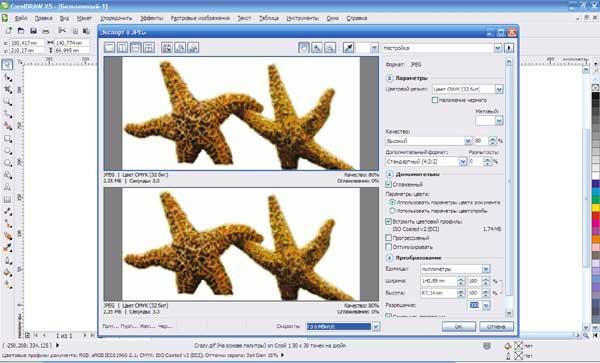Select the Pick tool in CorelDRAW toolbox
600x363 pixels.
7,65
